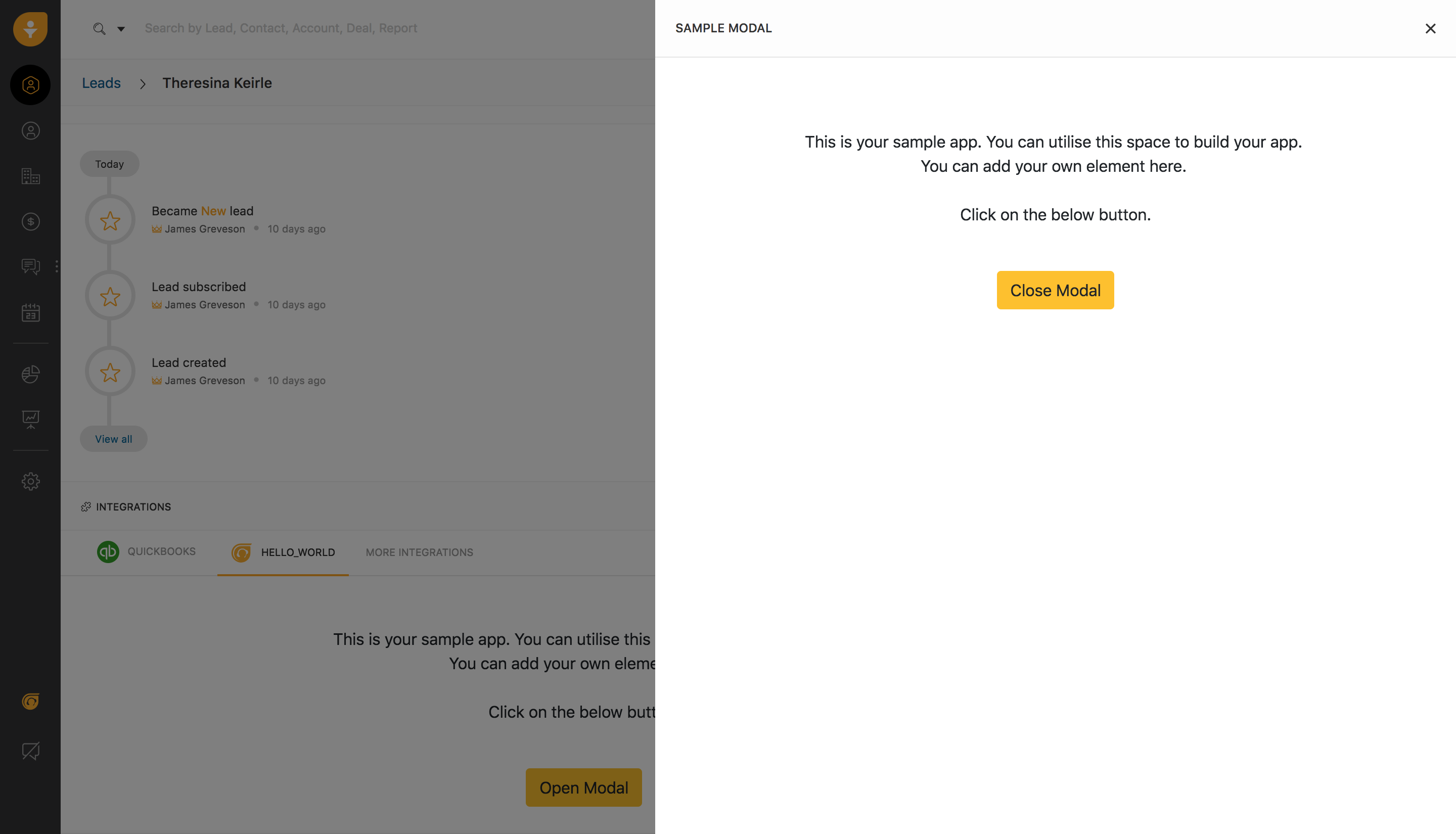Click James Greveson under Lead created

(204, 380)
